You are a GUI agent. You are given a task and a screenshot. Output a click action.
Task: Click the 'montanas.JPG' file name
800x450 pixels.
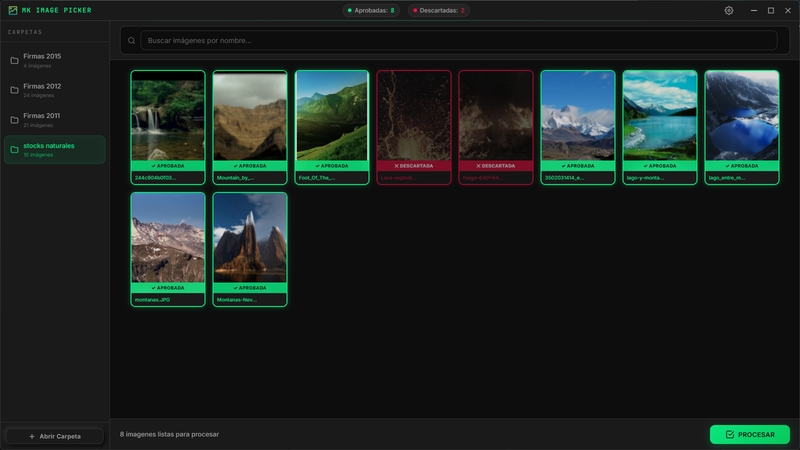point(153,299)
